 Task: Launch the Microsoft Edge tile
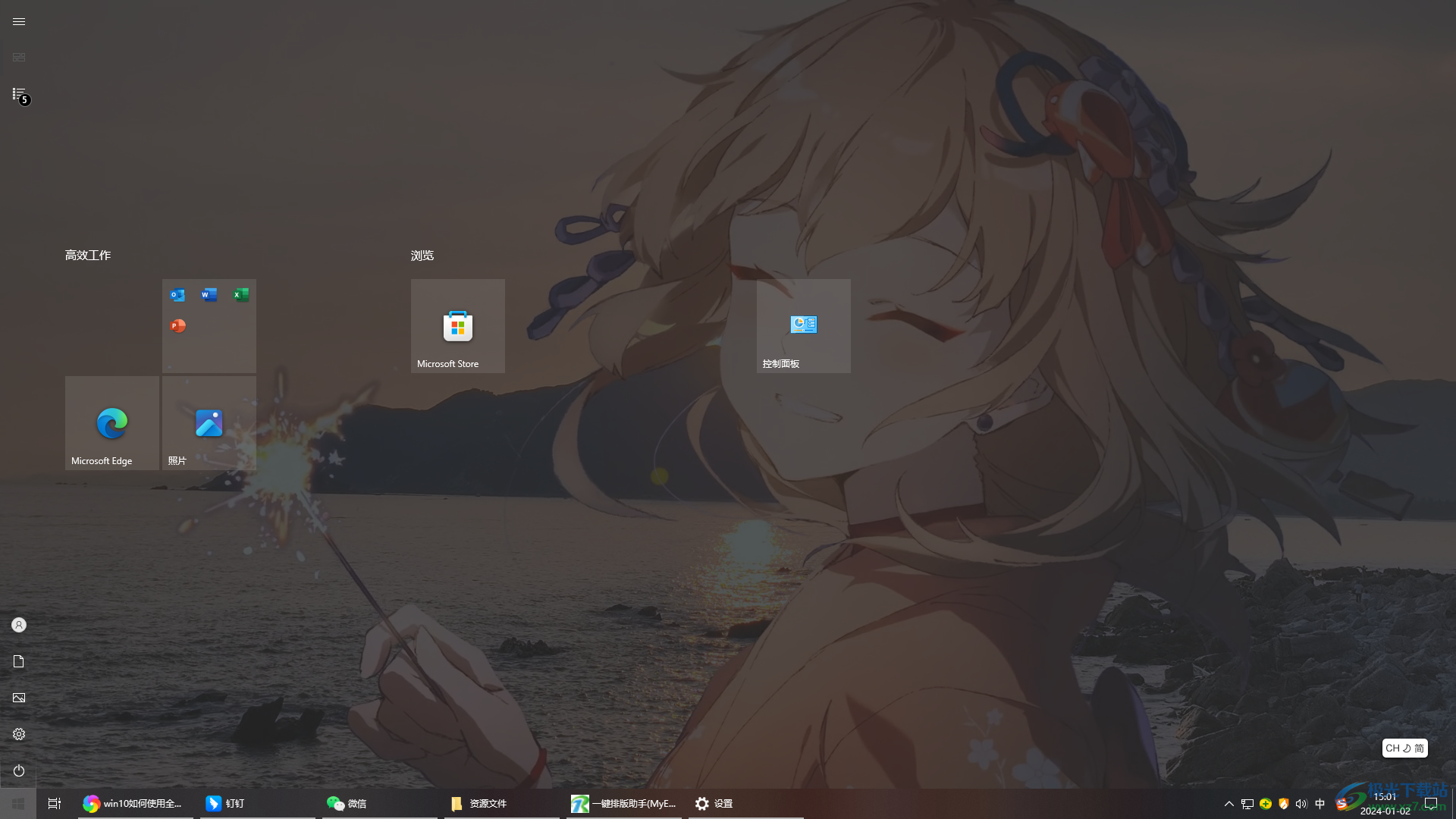[112, 423]
